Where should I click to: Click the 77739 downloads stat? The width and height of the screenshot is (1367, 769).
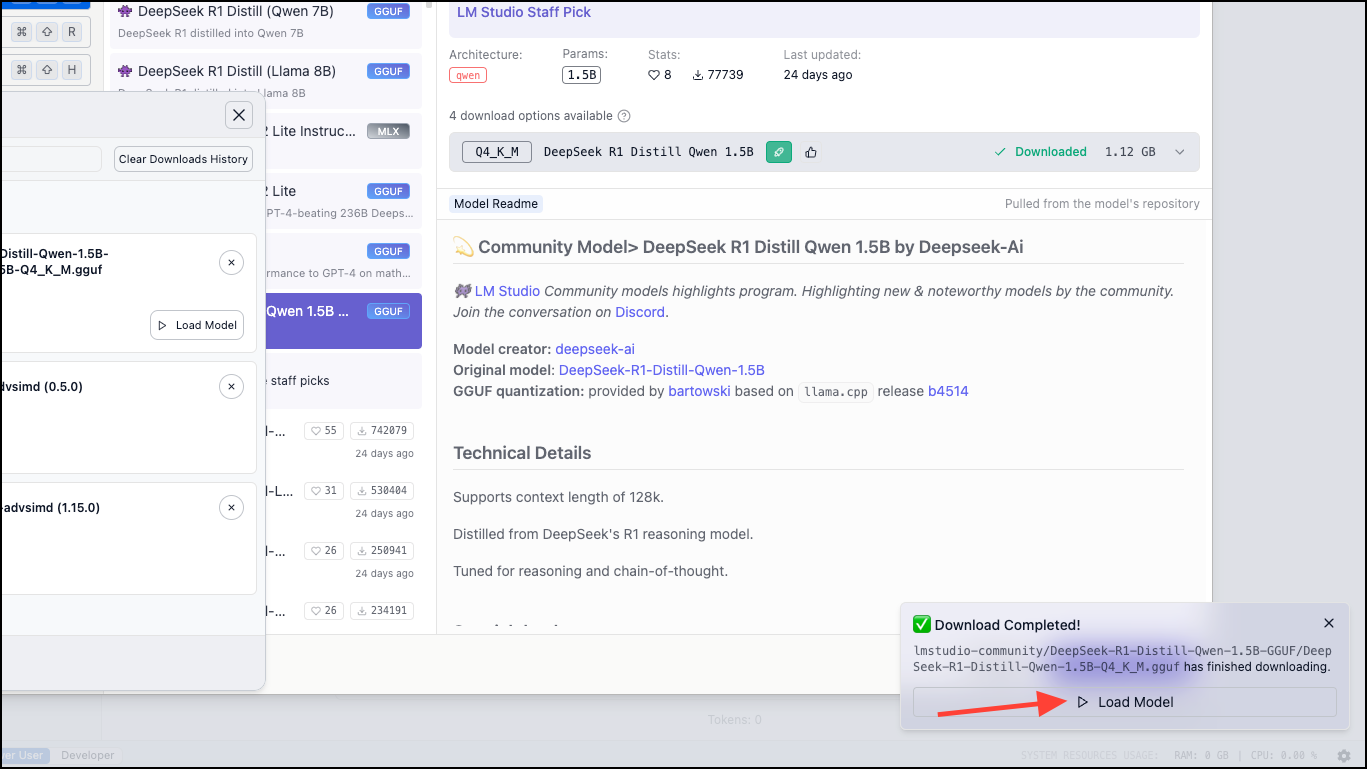click(x=718, y=75)
